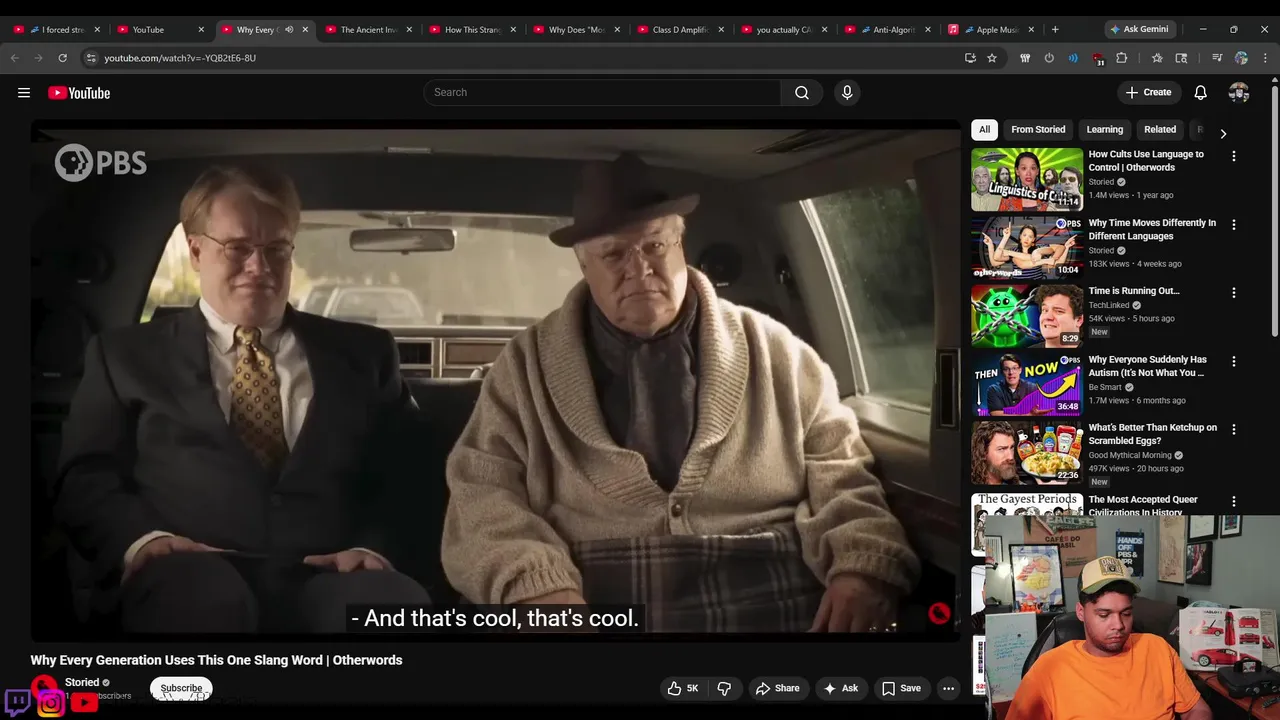Open the YouTube guide hamburger menu
1280x720 pixels.
point(24,93)
